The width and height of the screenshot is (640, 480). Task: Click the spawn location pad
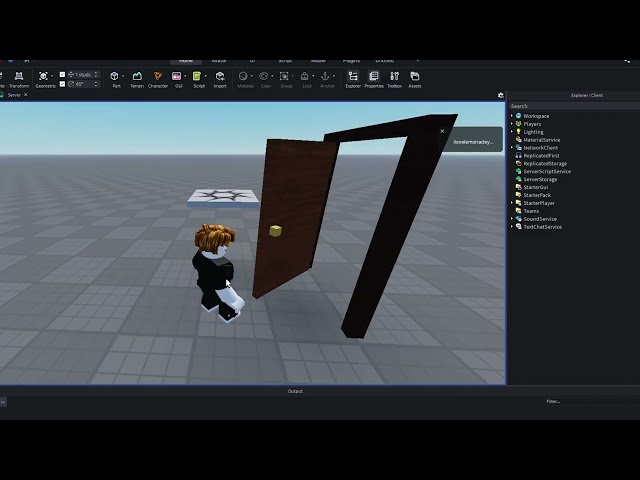coord(223,198)
